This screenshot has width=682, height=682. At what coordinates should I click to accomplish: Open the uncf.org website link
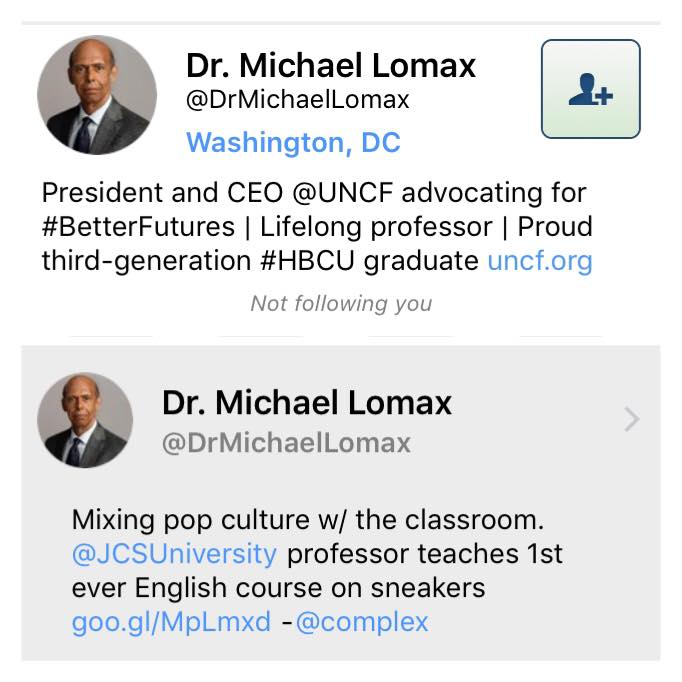[540, 261]
